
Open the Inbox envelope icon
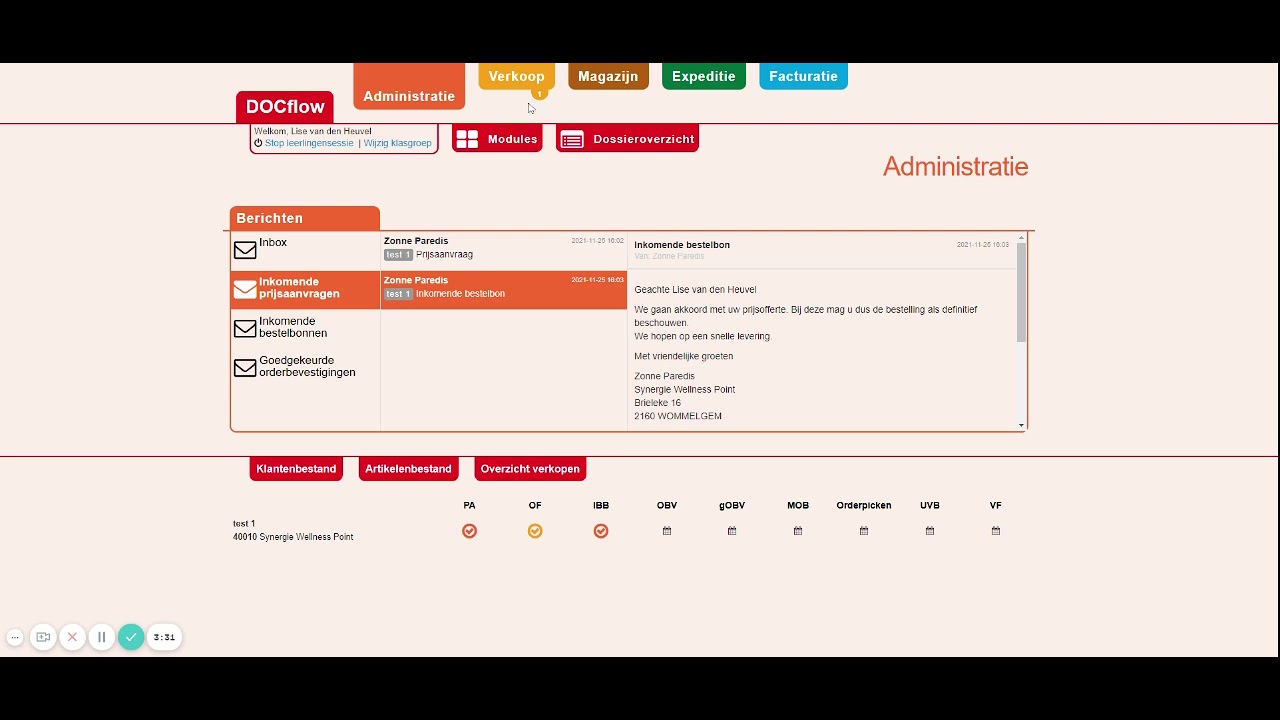point(245,250)
